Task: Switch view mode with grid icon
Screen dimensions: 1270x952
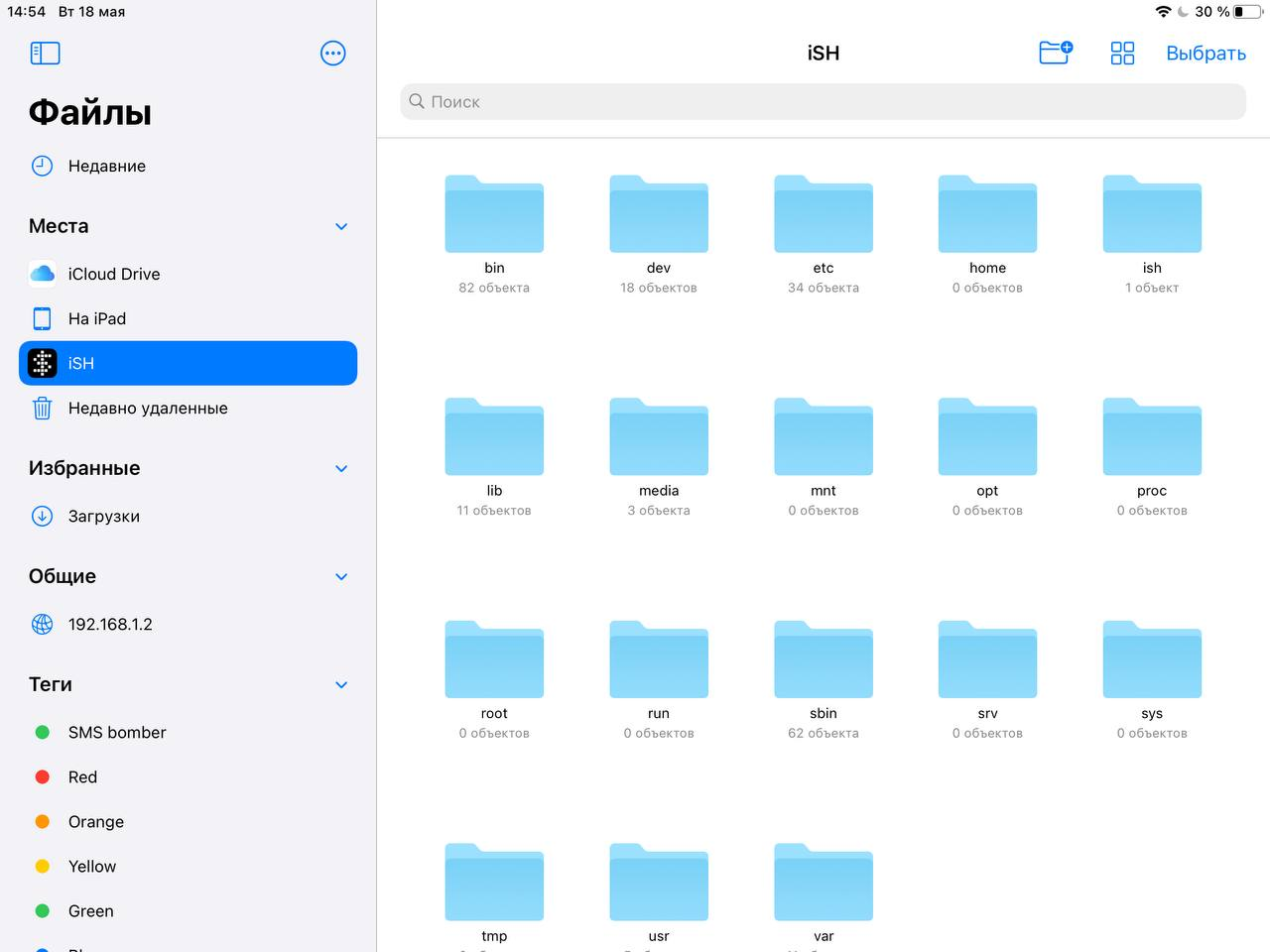Action: [x=1122, y=54]
